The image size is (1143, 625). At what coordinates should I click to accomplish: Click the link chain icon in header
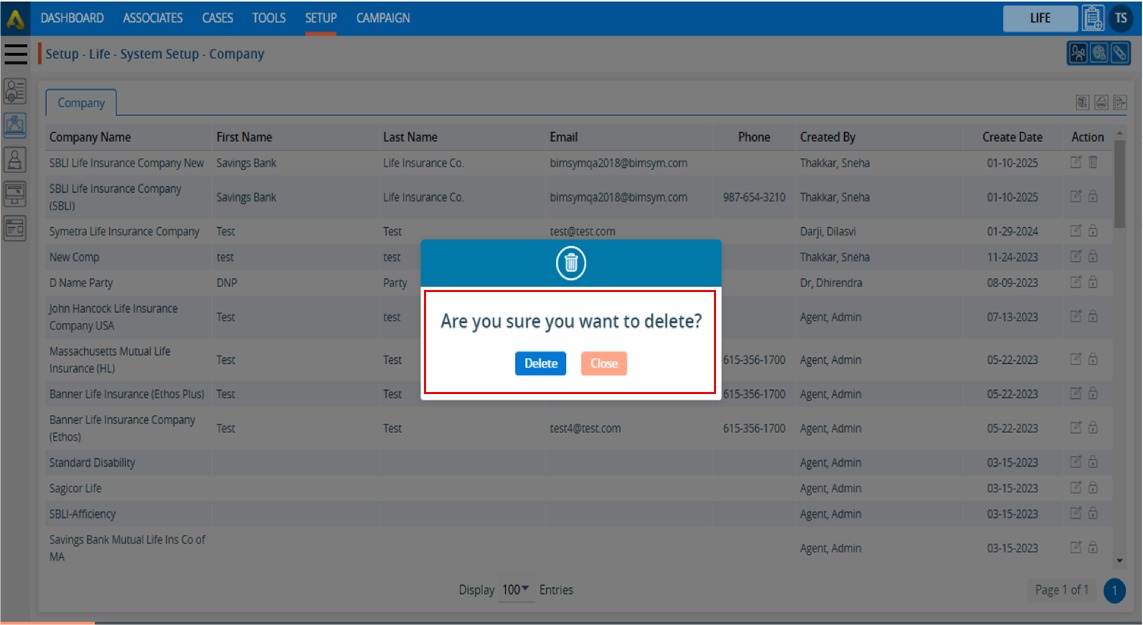(1120, 53)
